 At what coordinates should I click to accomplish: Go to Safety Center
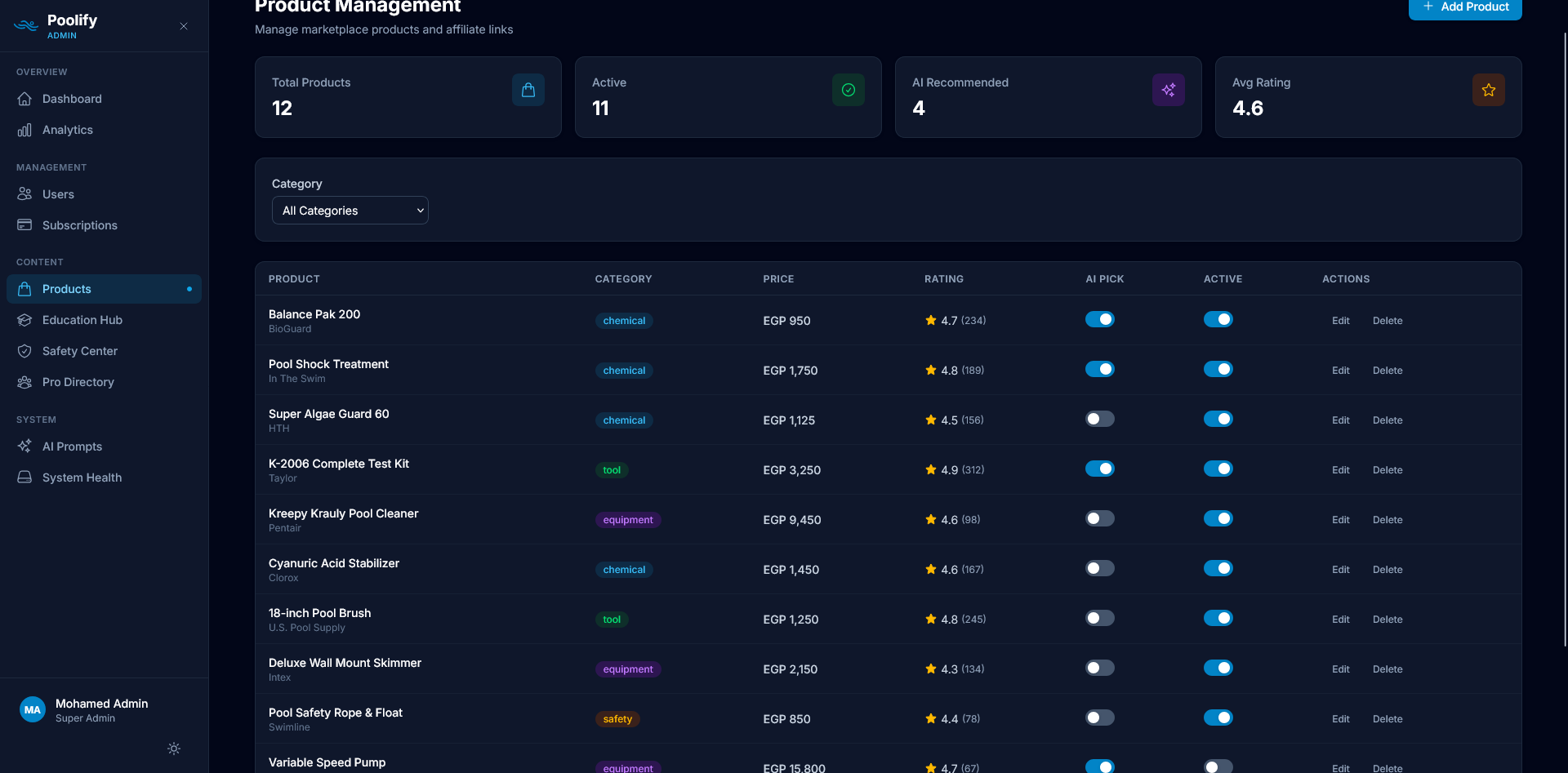(x=104, y=351)
